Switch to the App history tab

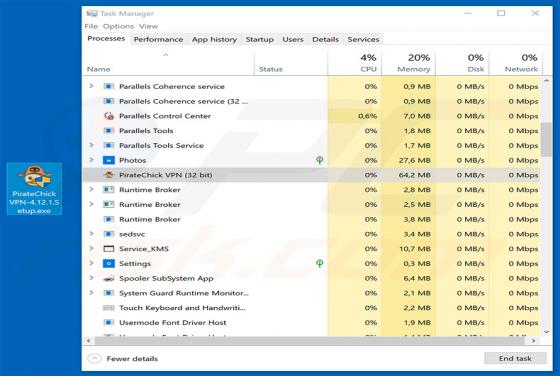[x=214, y=39]
